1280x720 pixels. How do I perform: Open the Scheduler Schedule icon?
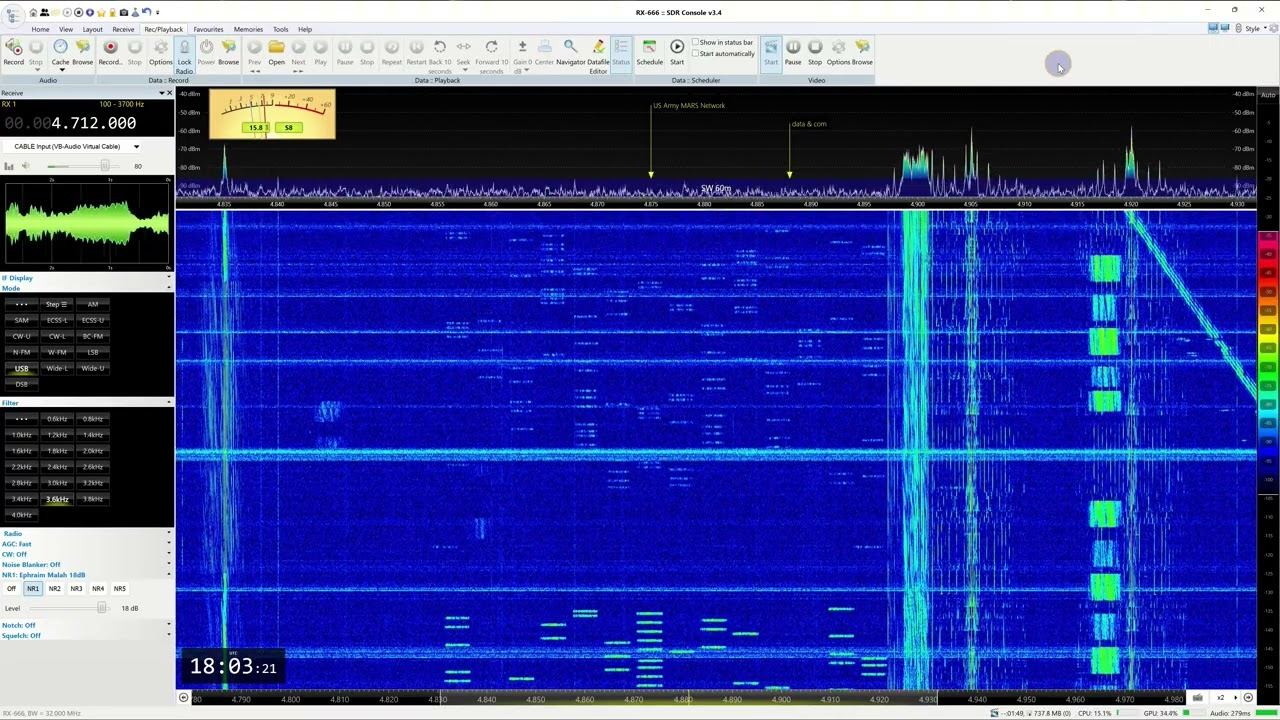(x=649, y=51)
